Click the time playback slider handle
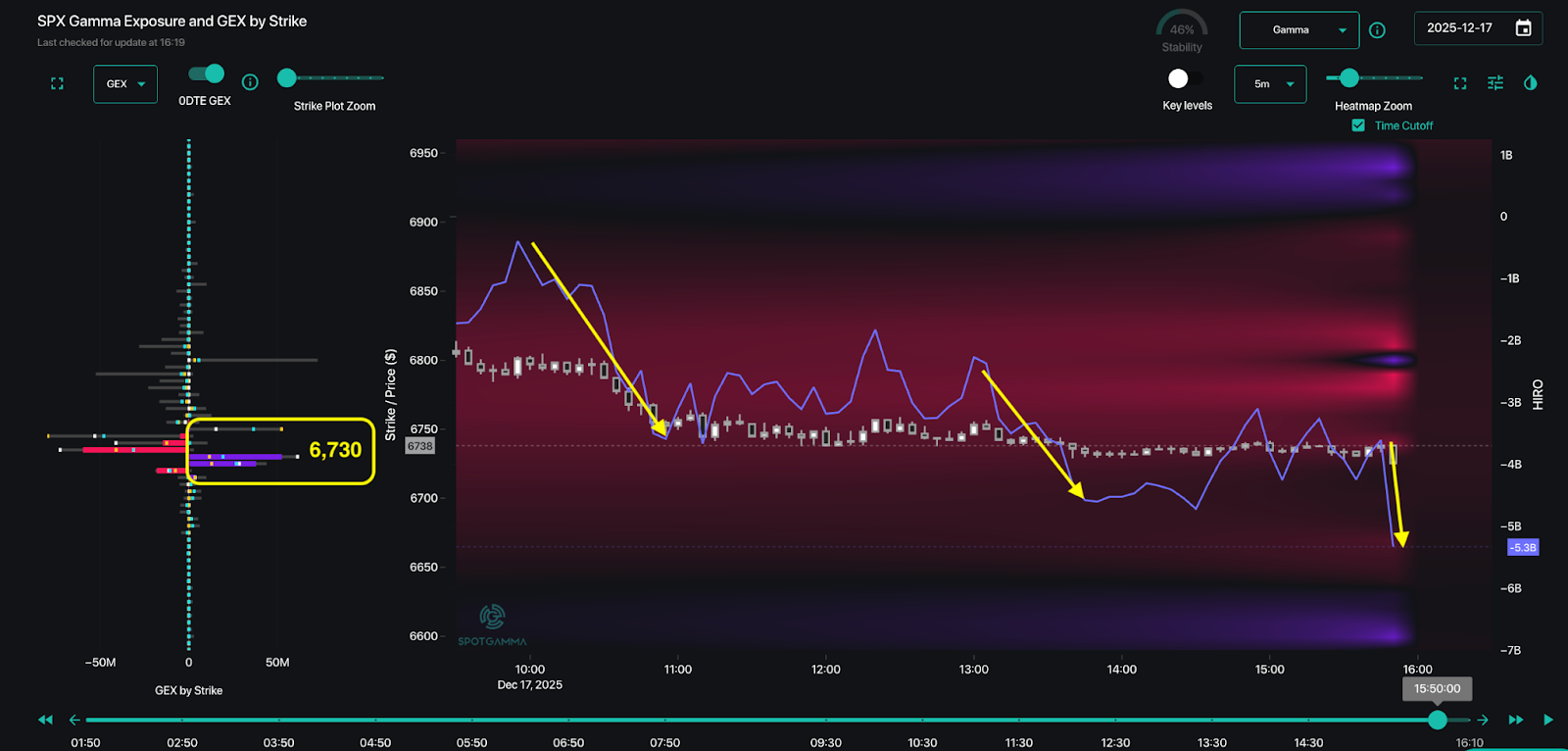This screenshot has height=751, width=1568. tap(1438, 720)
